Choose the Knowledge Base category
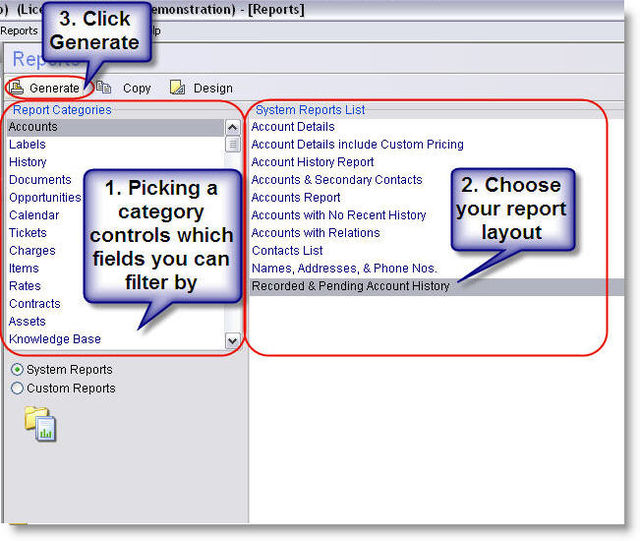The height and width of the screenshot is (541, 640). [55, 339]
